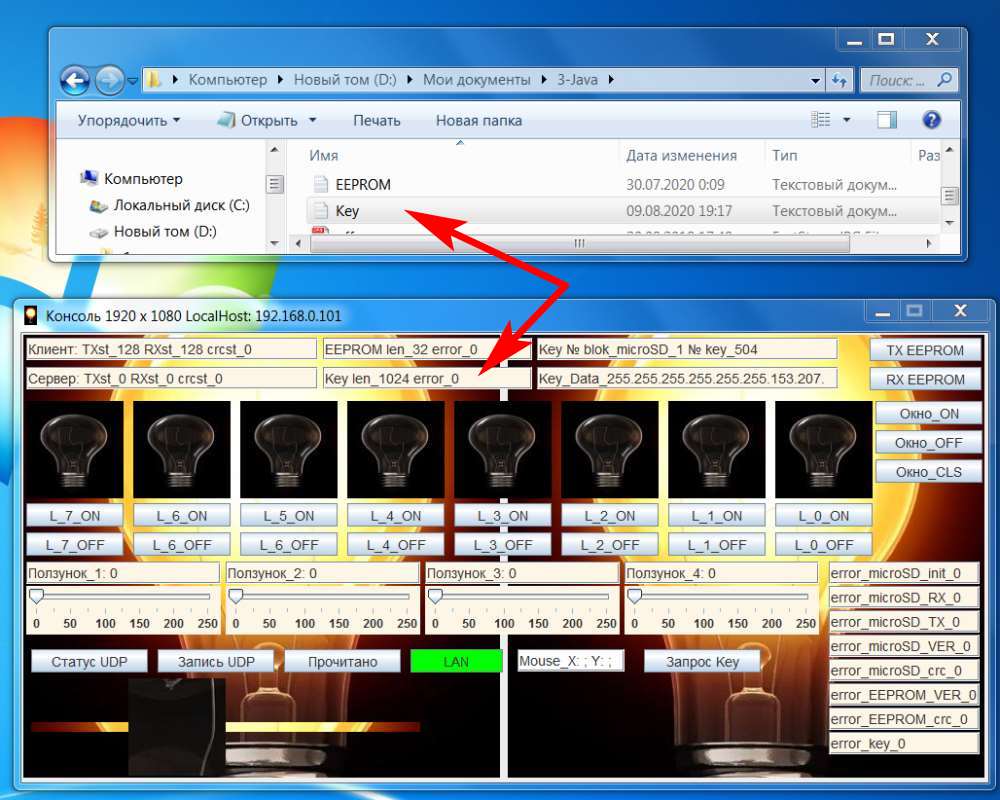The width and height of the screenshot is (1000, 800).
Task: Click the Forward navigation arrow in Explorer
Action: (x=108, y=80)
